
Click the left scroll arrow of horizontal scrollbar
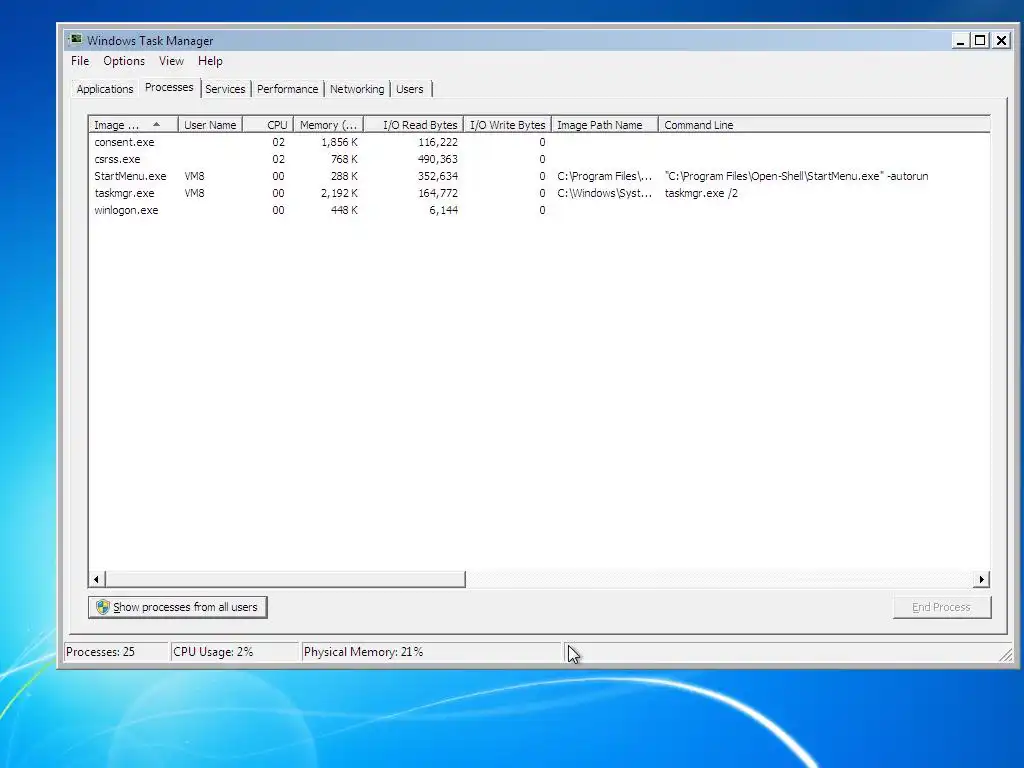[97, 579]
